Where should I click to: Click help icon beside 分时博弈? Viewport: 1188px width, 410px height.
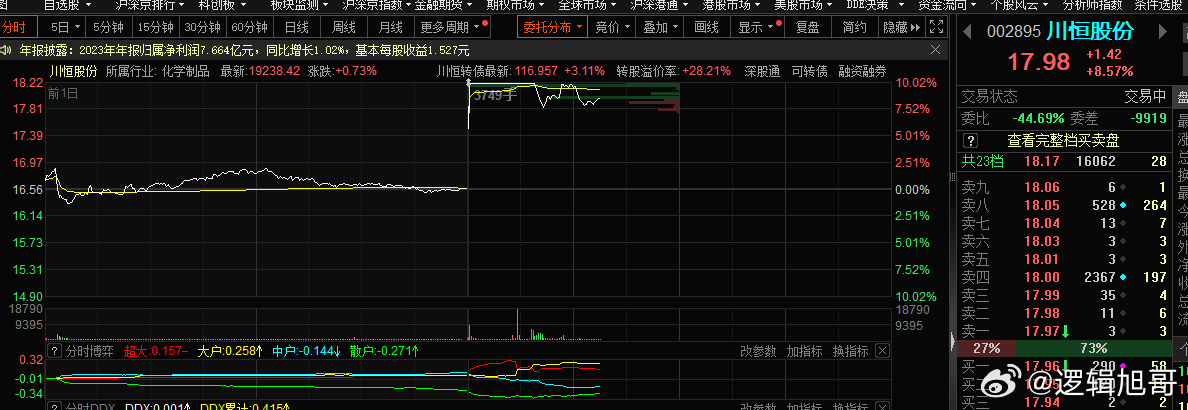[55, 351]
